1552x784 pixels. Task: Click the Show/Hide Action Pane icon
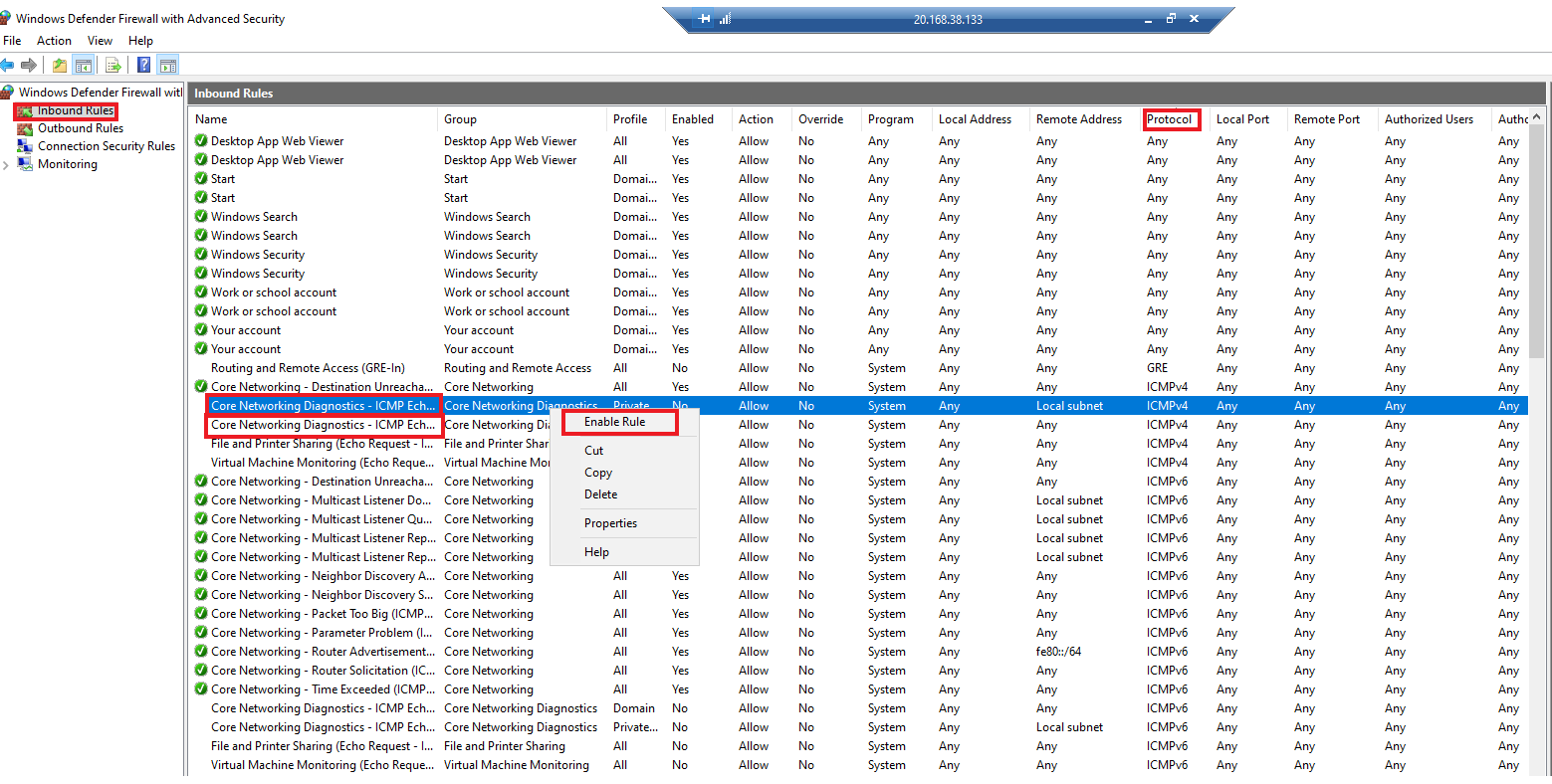167,66
